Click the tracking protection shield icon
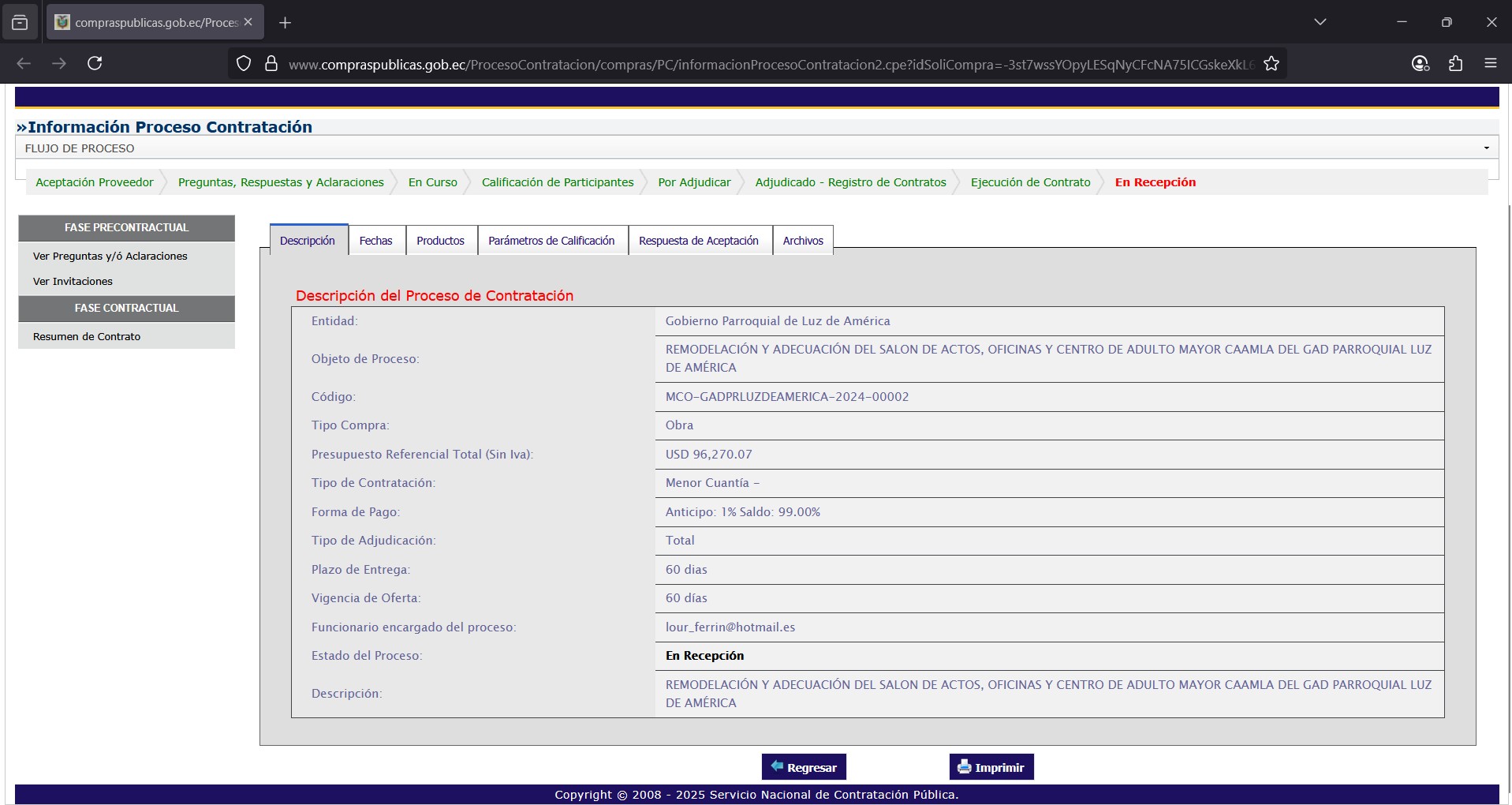 coord(244,64)
